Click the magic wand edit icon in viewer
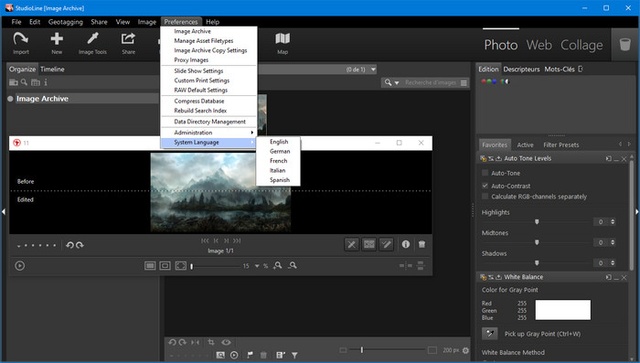This screenshot has width=640, height=363. (386, 244)
